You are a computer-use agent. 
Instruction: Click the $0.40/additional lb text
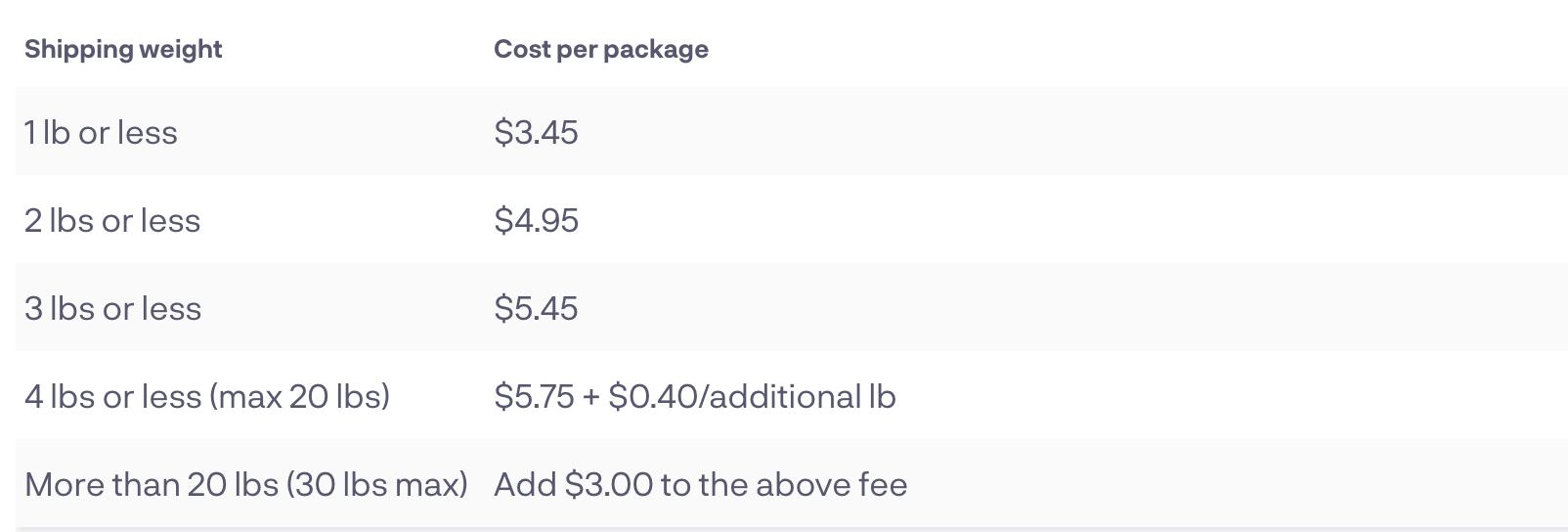pyautogui.click(x=752, y=396)
